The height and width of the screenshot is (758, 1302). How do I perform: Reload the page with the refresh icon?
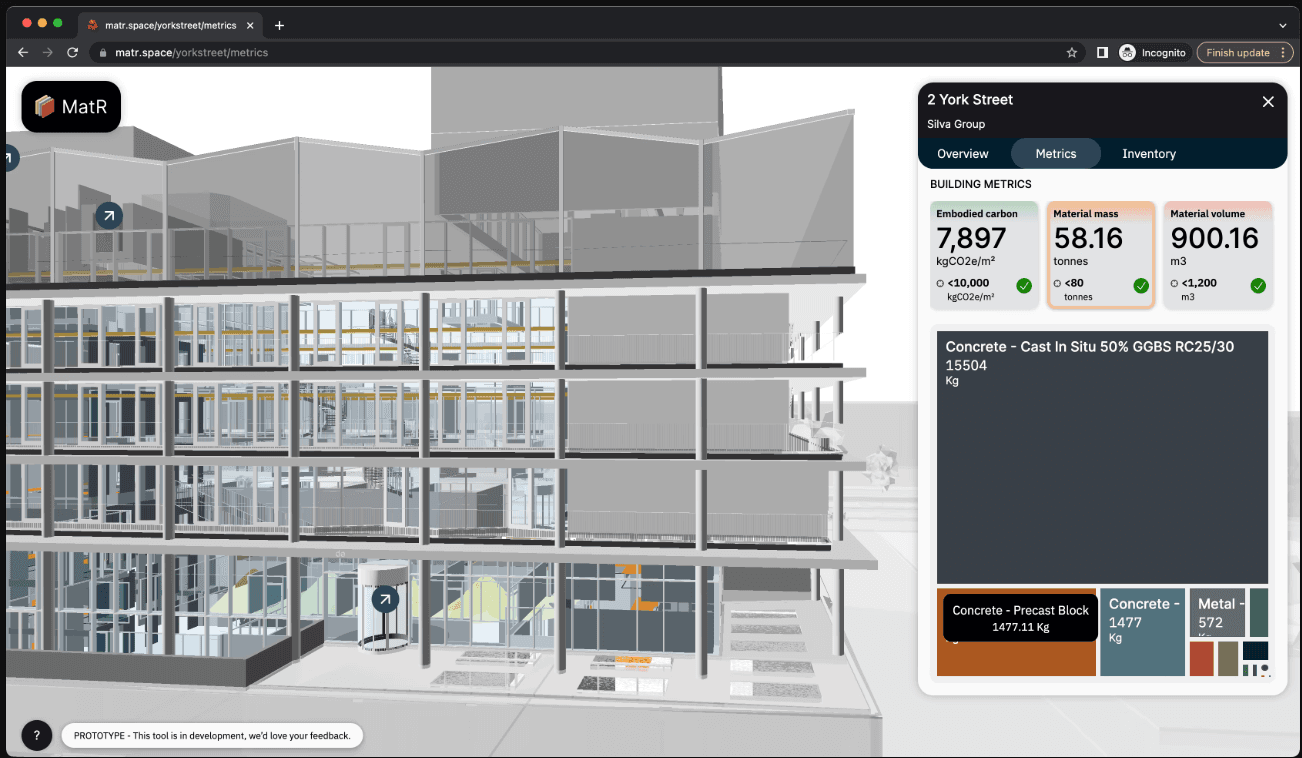click(x=72, y=52)
